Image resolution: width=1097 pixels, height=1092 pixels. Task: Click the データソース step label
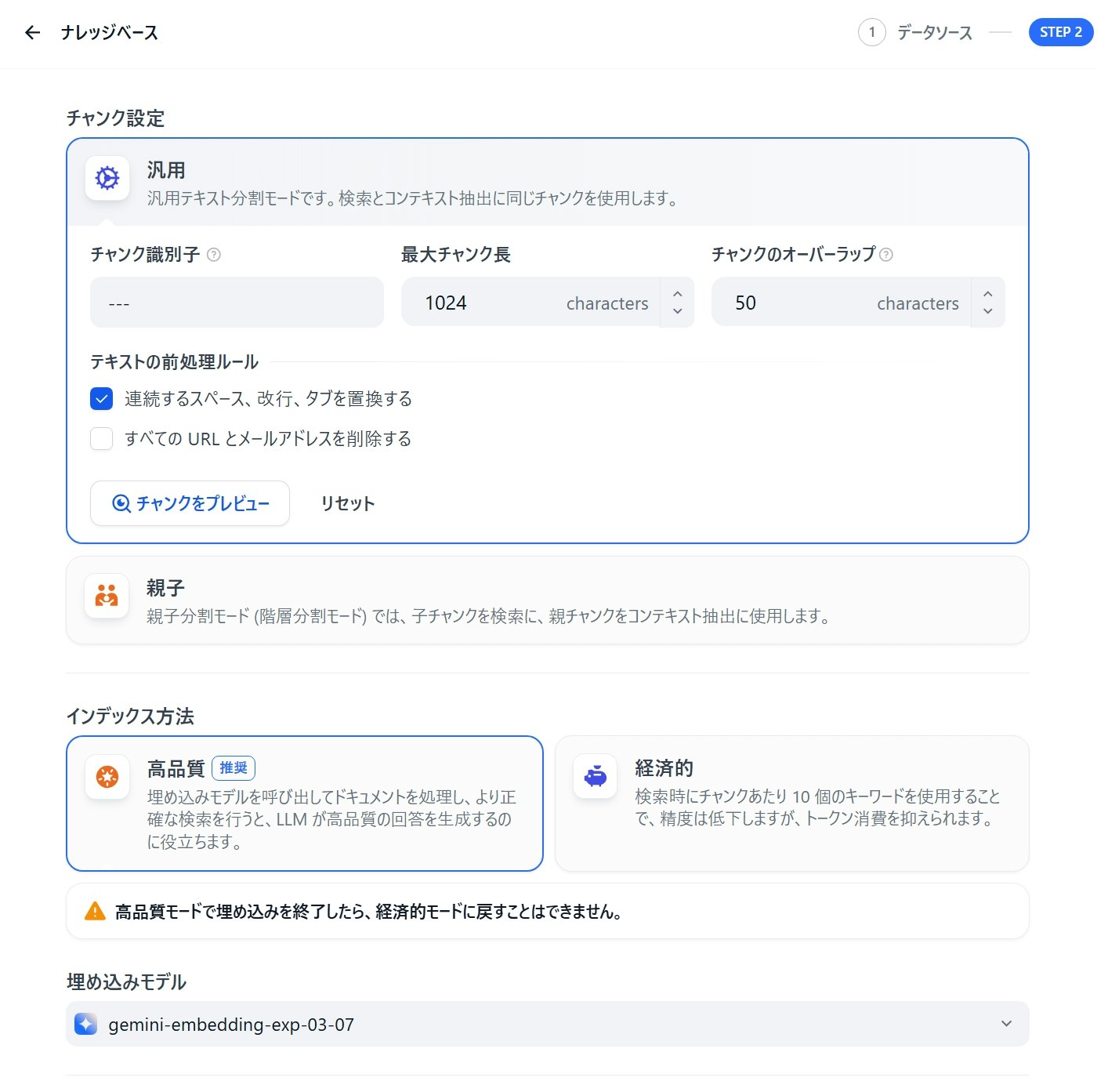(x=936, y=33)
